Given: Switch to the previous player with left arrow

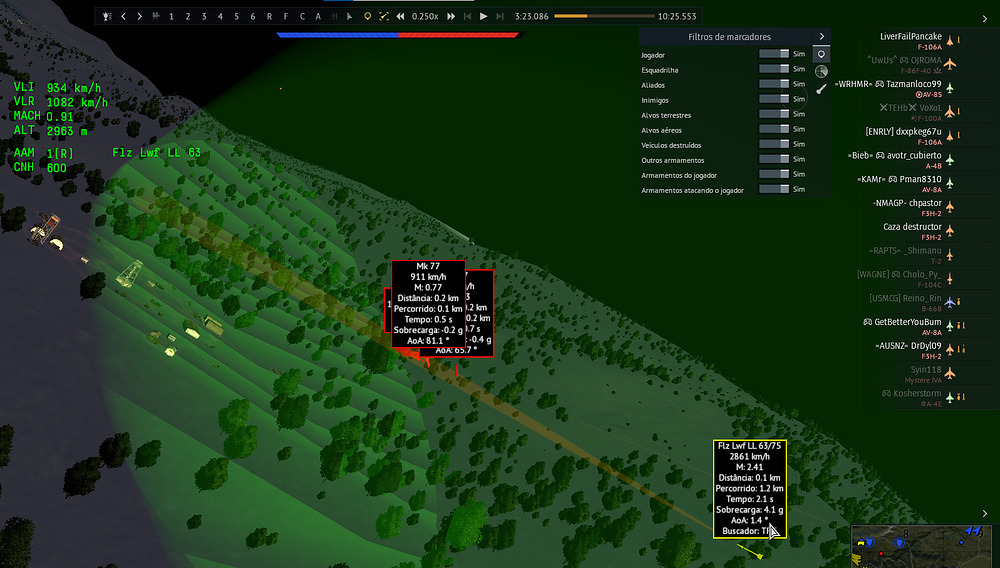Looking at the screenshot, I should pos(123,16).
